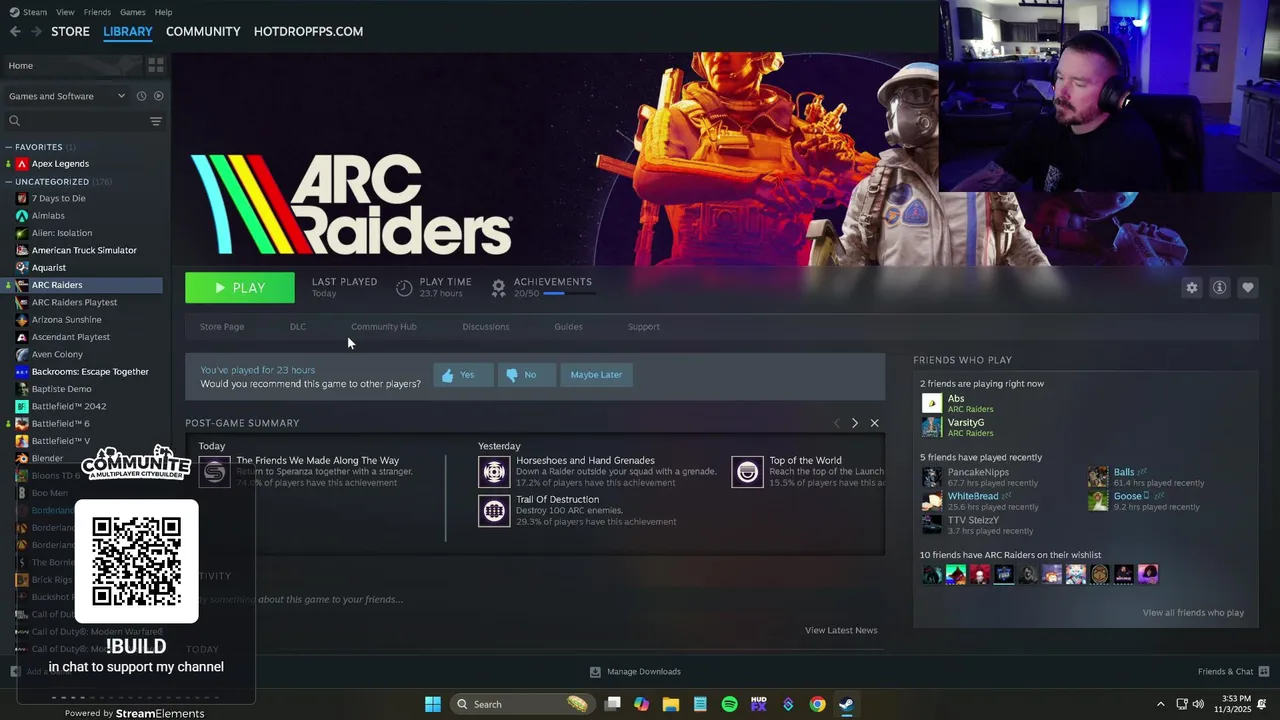
Task: Go back with the back arrow
Action: (15, 32)
